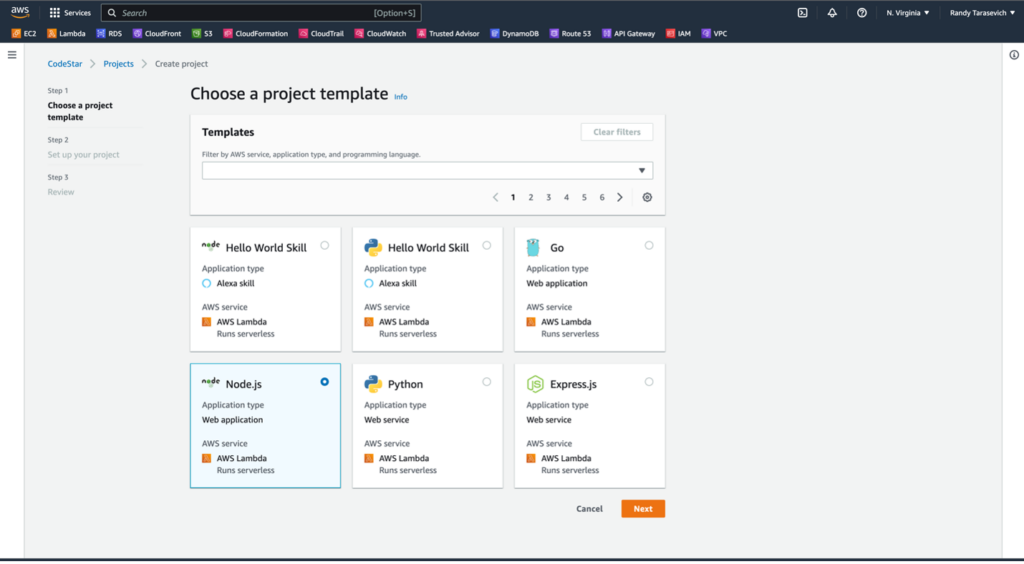Select templates page 1
The width and height of the screenshot is (1024, 564).
(513, 197)
